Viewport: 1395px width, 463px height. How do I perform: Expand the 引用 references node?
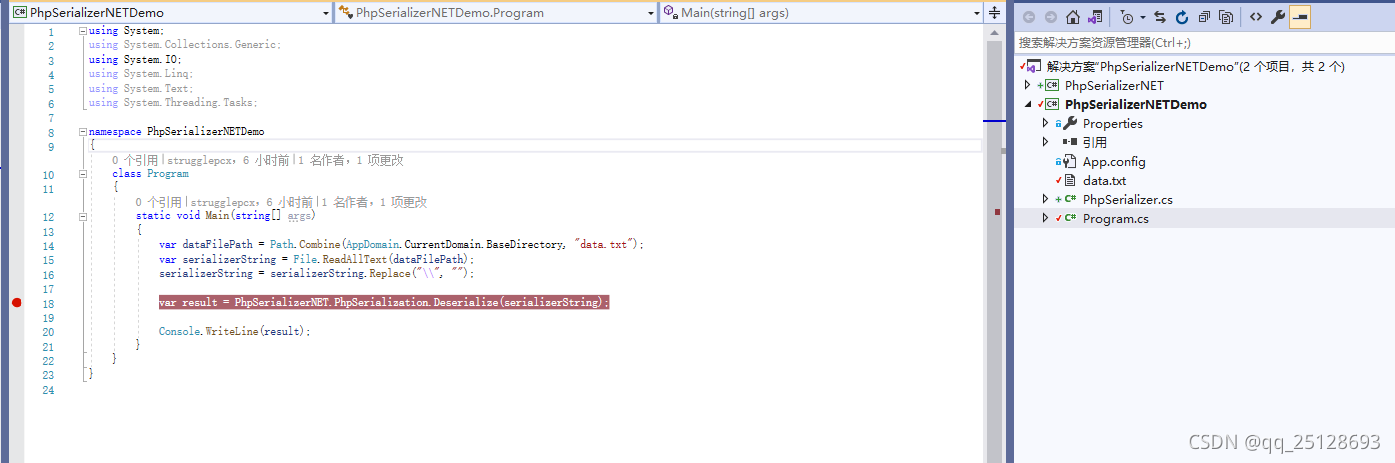(1045, 142)
